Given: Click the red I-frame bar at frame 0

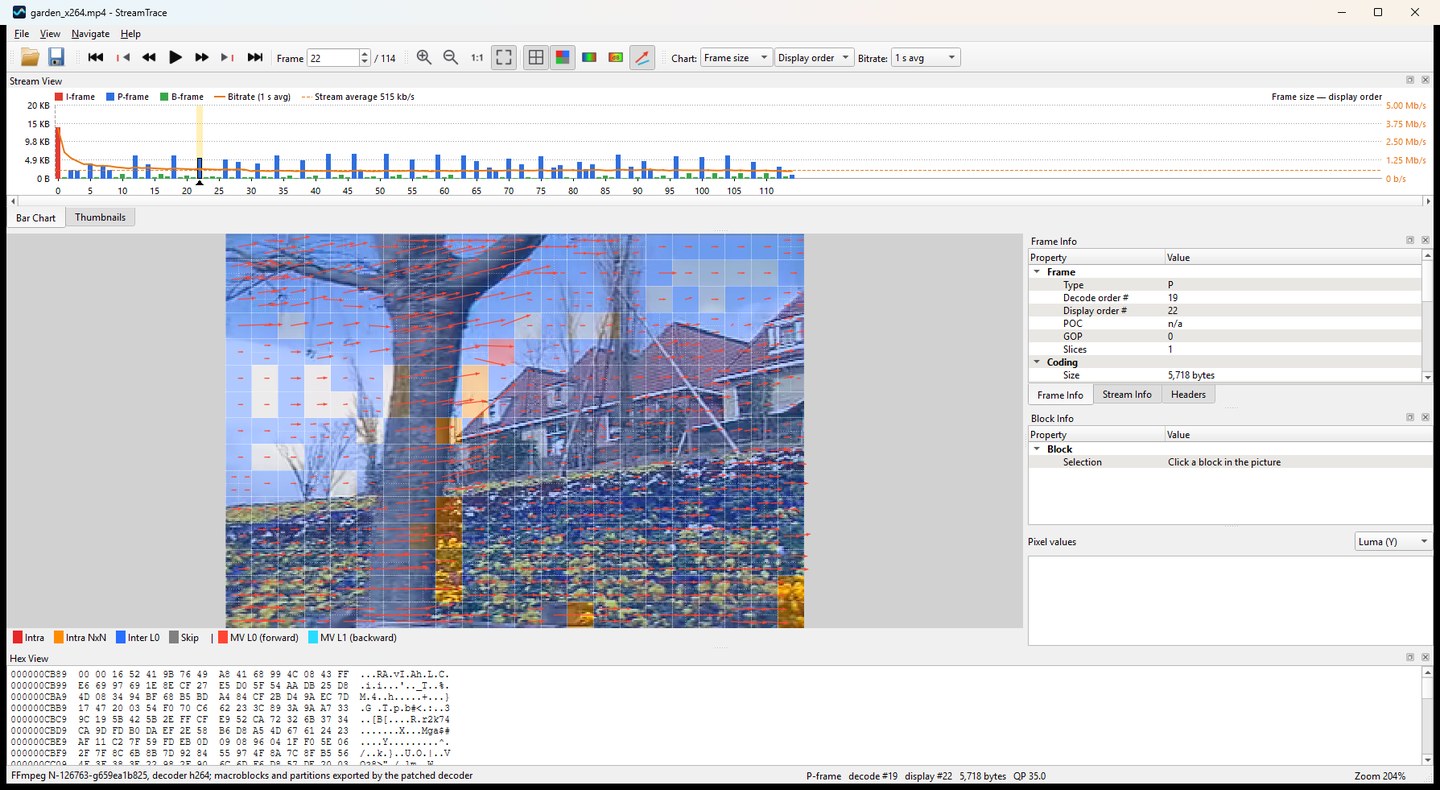Looking at the screenshot, I should point(58,153).
